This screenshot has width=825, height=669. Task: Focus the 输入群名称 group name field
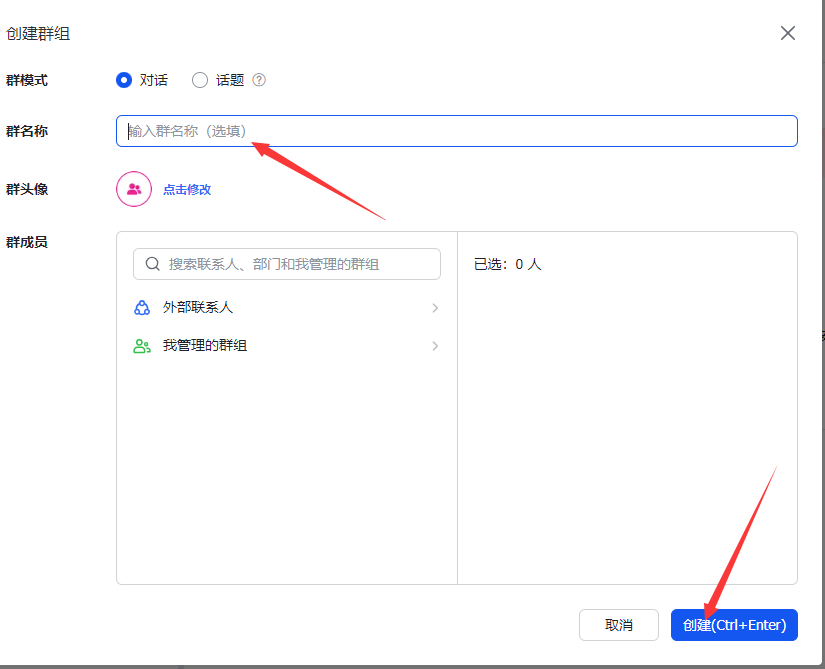[457, 131]
